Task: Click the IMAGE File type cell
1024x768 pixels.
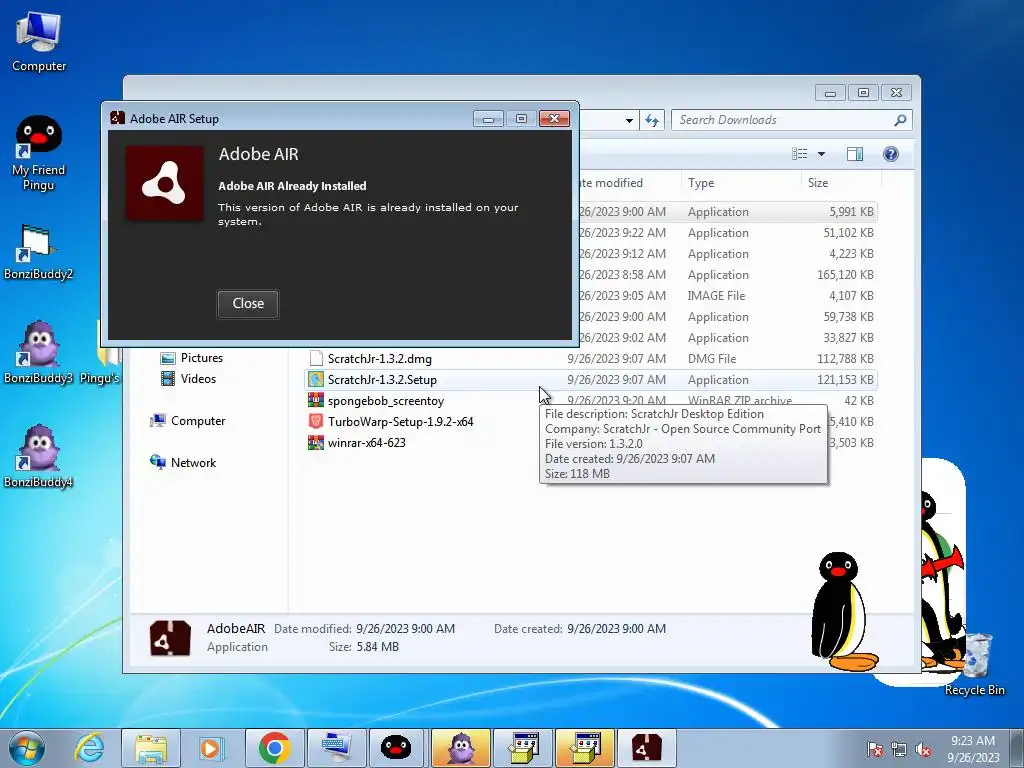Action: pos(716,296)
